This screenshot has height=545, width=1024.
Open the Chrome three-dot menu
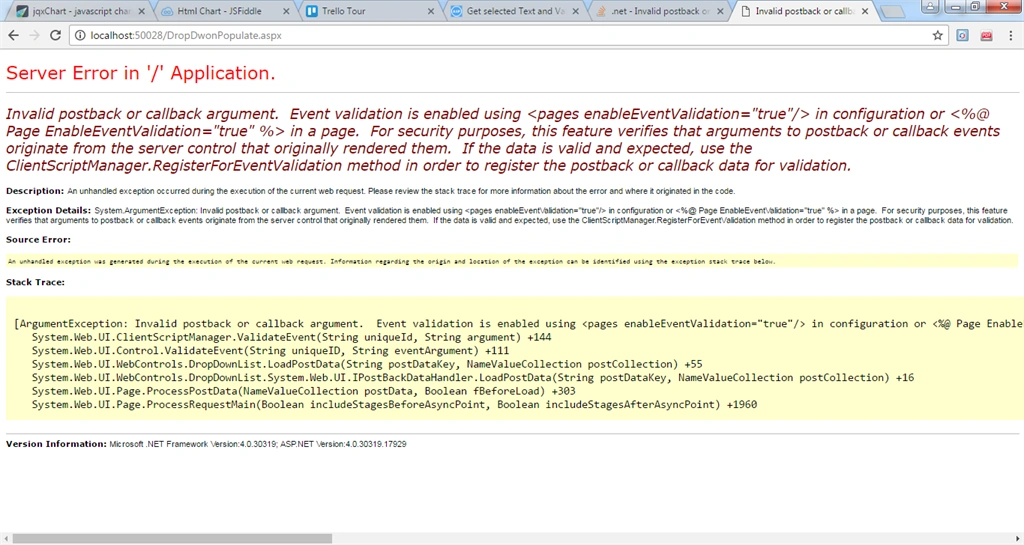coord(1010,35)
